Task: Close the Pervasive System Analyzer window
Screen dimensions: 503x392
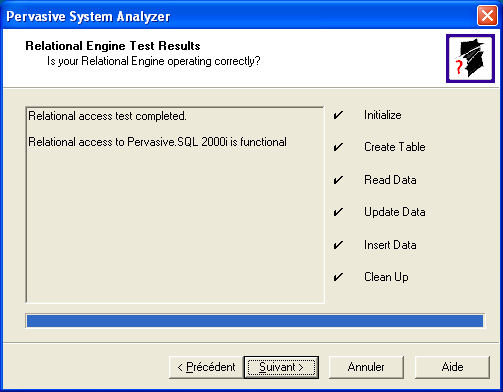Action: [487, 16]
